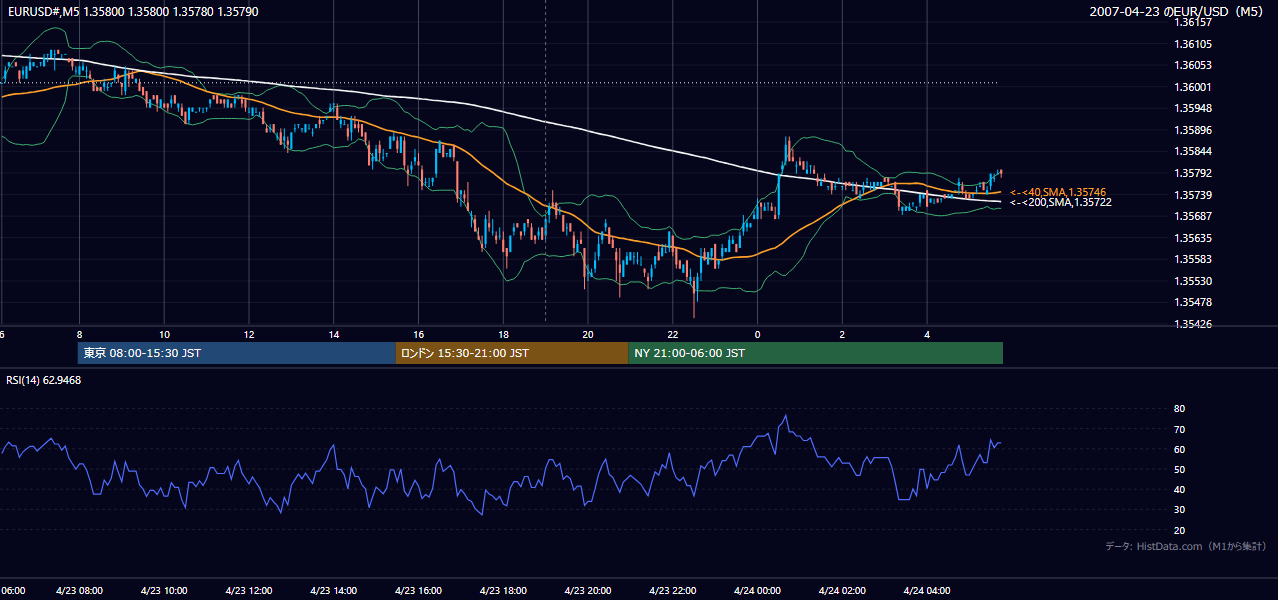Click hour label 22 under the price chart

click(673, 335)
